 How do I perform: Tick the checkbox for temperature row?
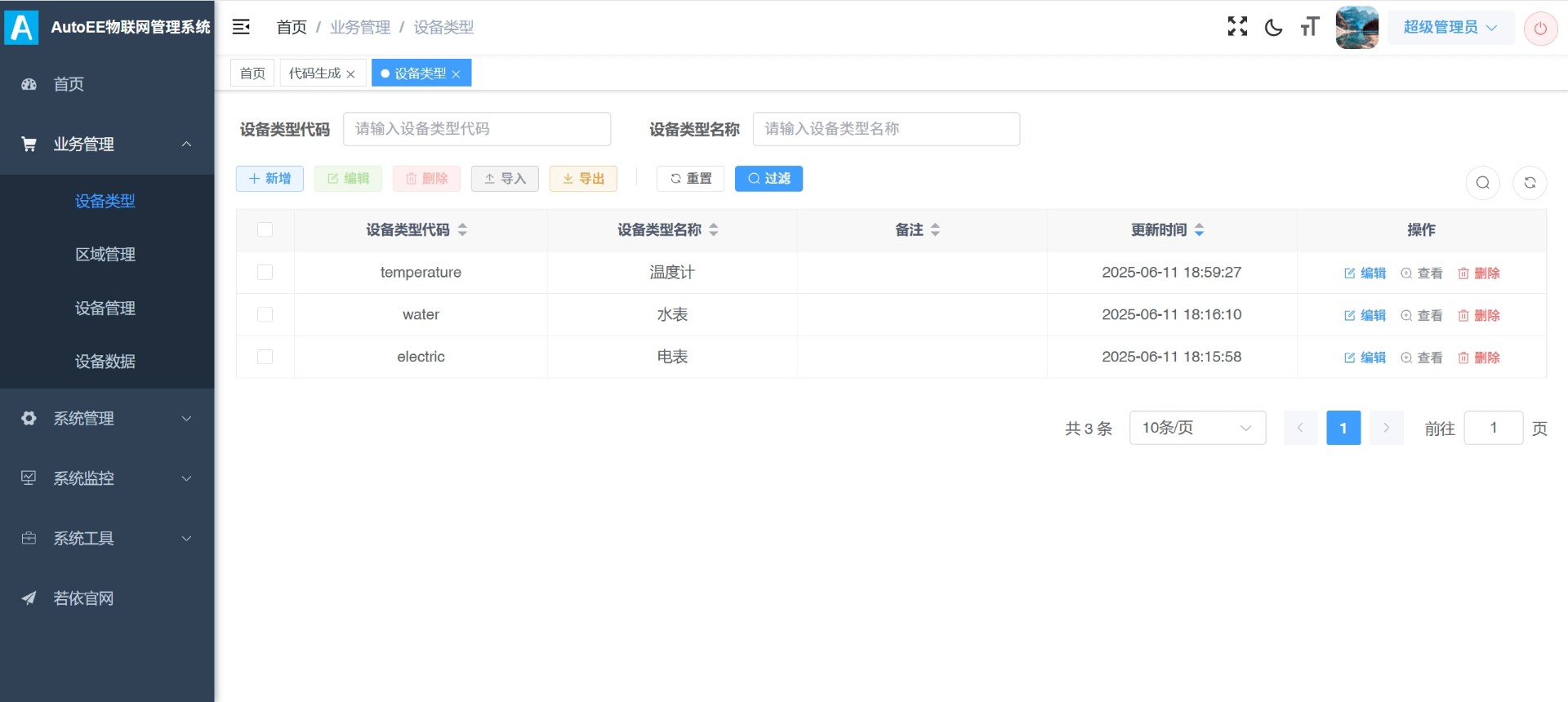(265, 273)
